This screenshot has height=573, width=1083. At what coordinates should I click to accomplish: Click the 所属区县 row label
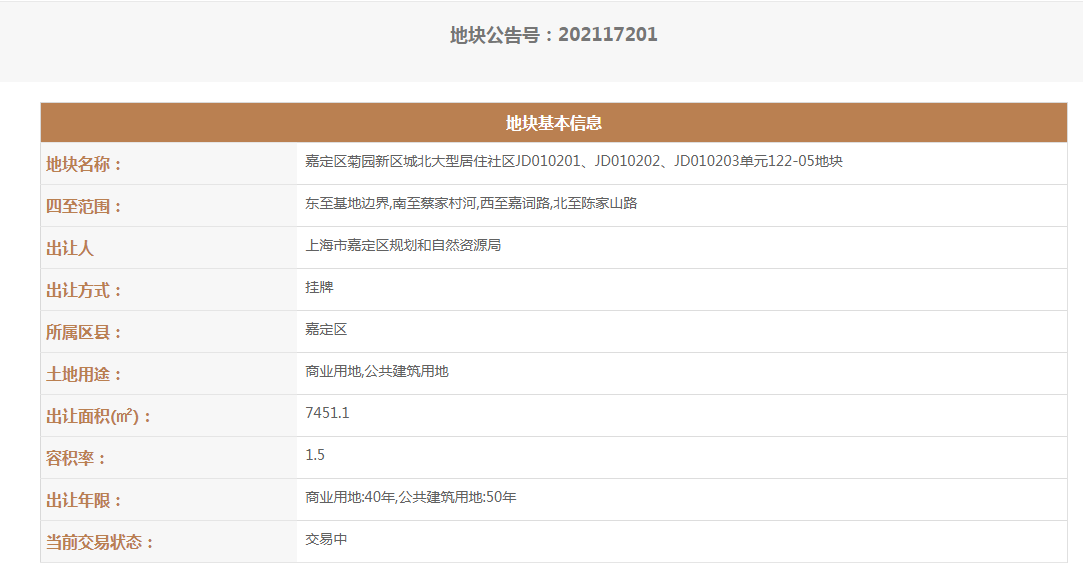[84, 333]
